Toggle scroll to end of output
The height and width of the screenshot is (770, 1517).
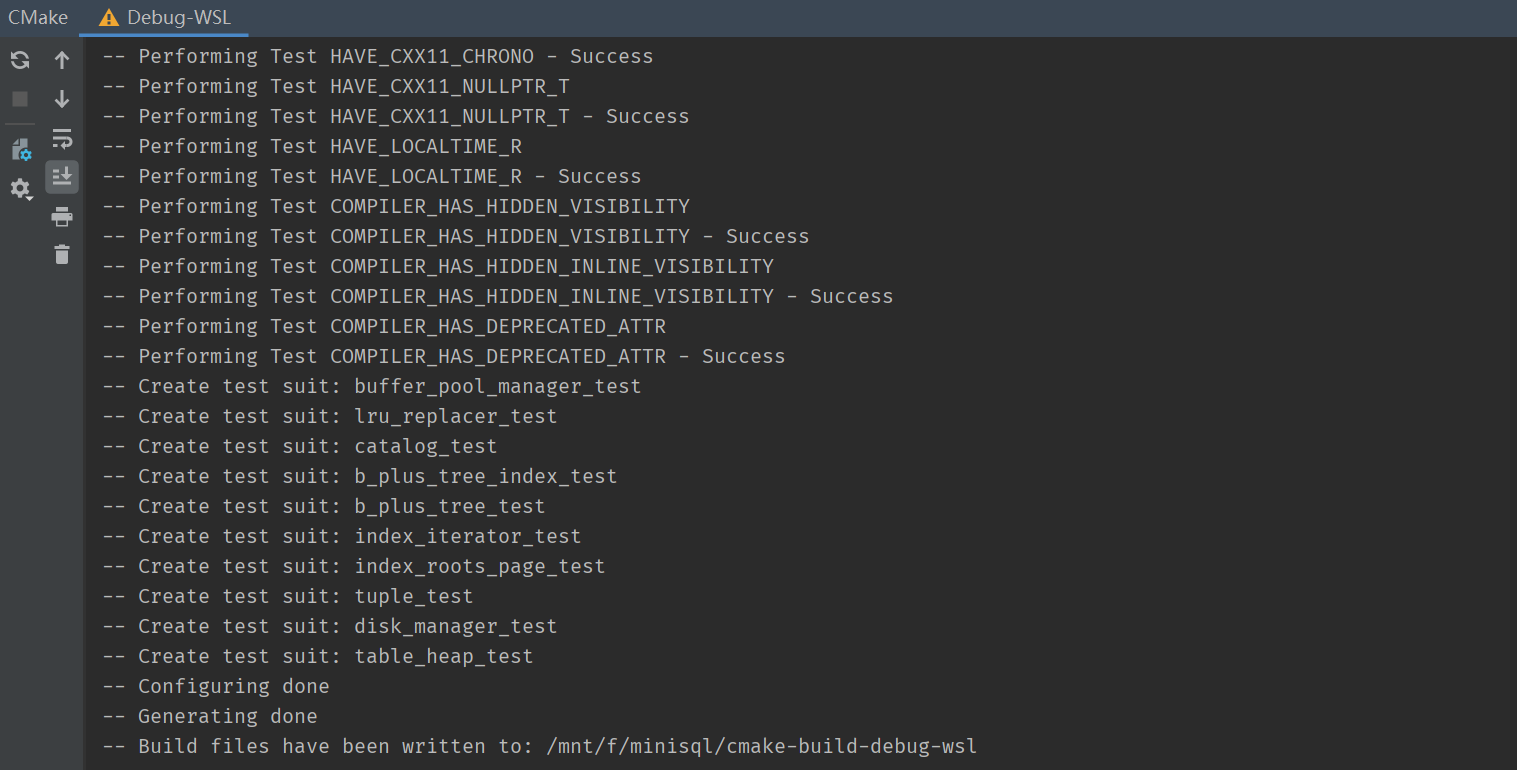[62, 177]
